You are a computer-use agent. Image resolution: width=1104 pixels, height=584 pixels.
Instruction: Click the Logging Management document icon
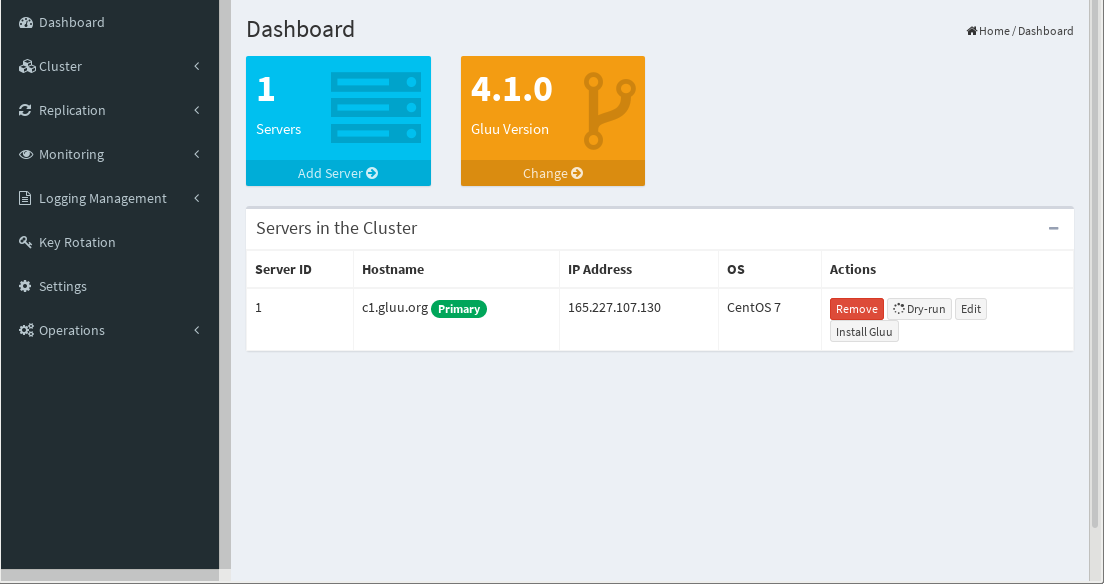(x=25, y=198)
